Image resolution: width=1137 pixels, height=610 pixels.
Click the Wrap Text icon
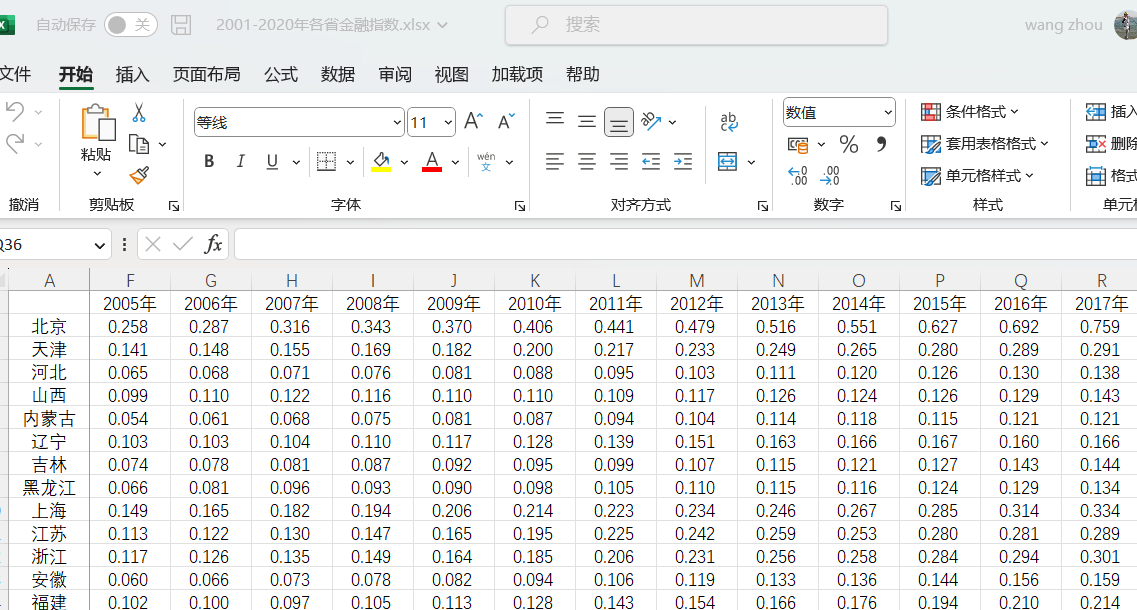click(x=729, y=122)
